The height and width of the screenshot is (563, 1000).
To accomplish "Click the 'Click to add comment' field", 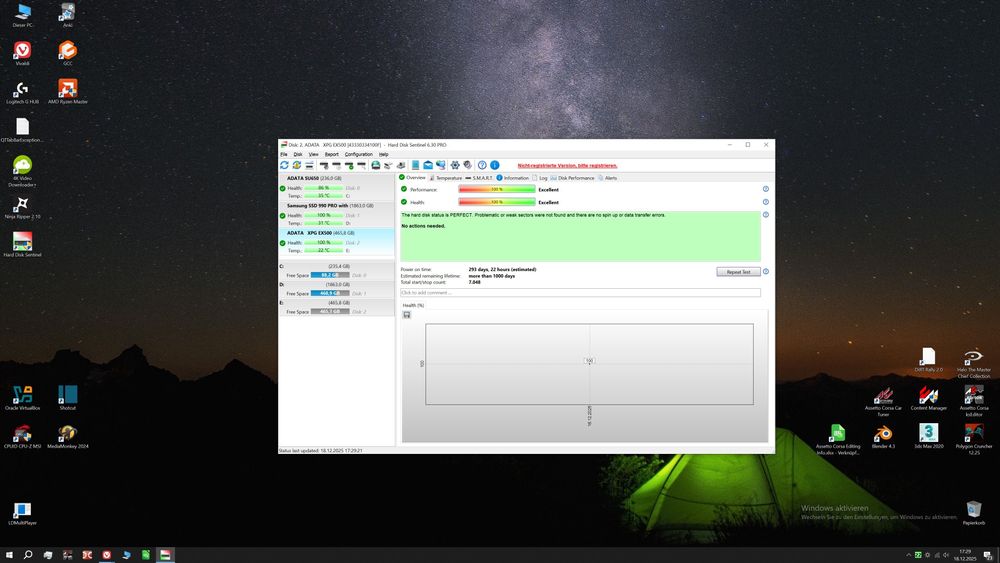I will [580, 293].
